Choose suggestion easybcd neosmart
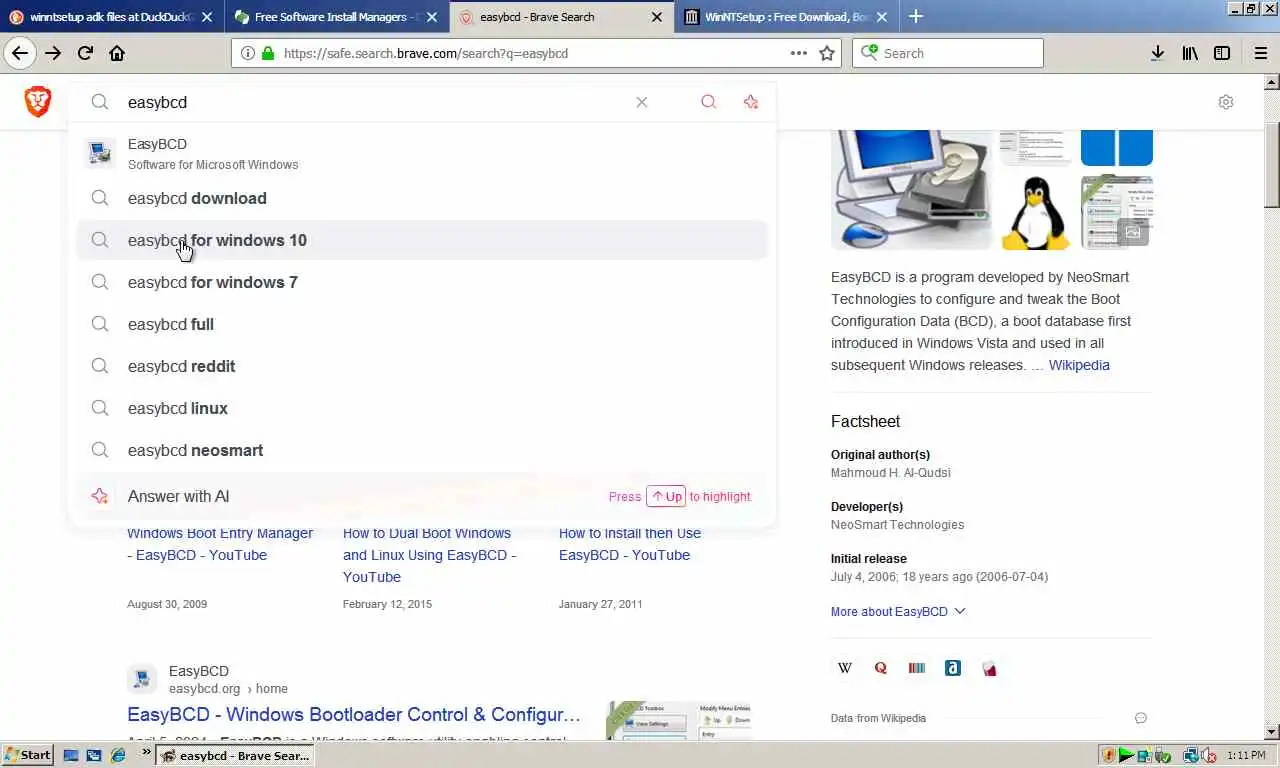Viewport: 1280px width, 768px height. pyautogui.click(x=422, y=450)
